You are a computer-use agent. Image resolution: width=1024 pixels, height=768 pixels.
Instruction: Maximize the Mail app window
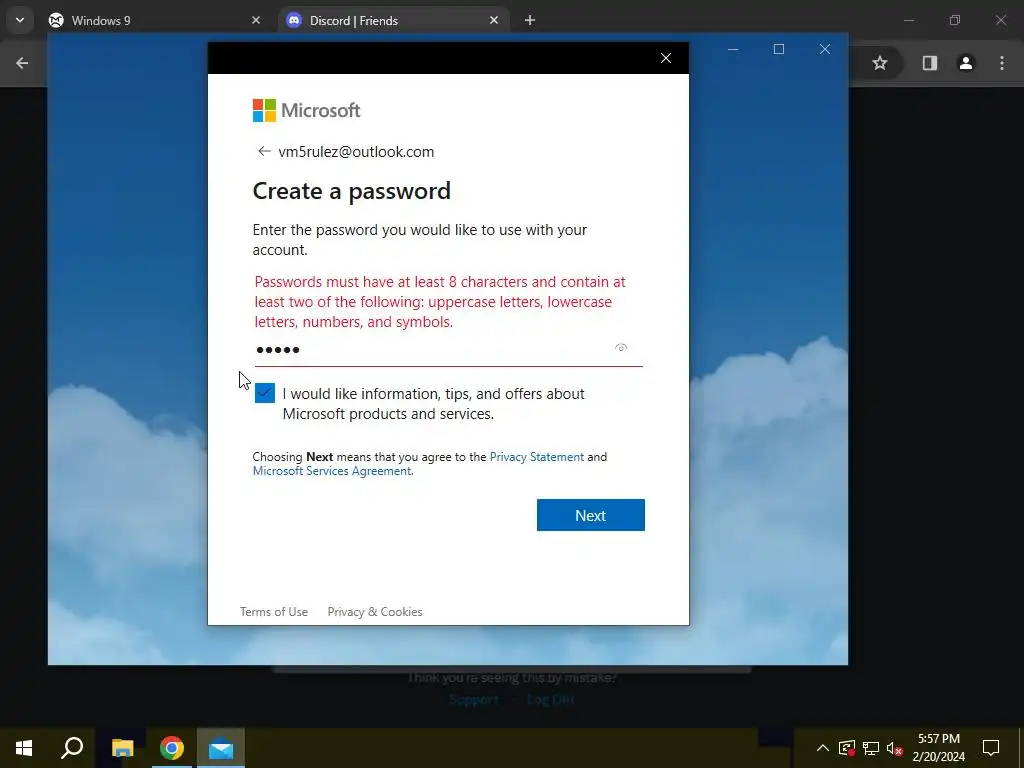click(778, 49)
